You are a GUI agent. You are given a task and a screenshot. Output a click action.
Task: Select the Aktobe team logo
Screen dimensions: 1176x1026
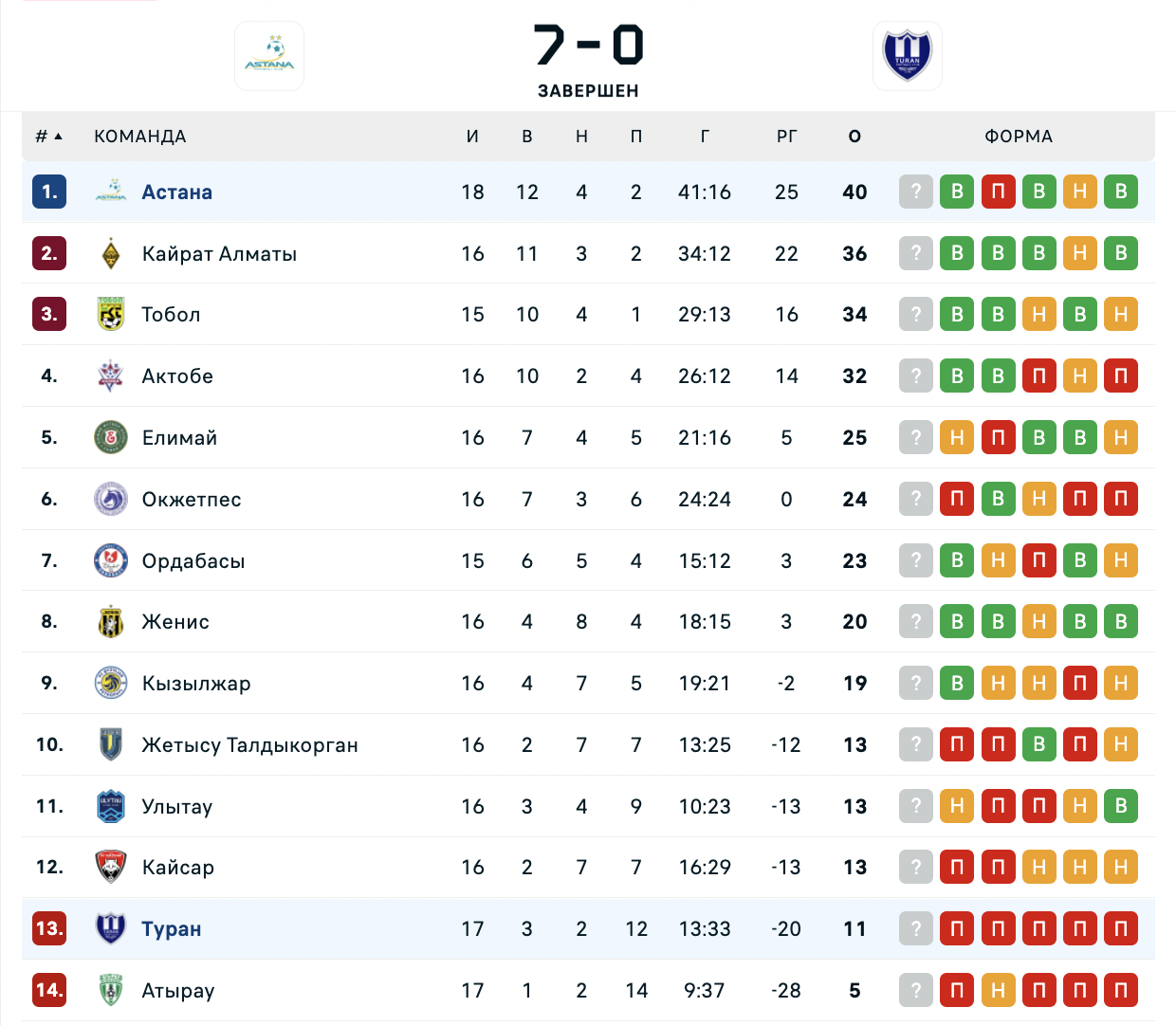(111, 376)
